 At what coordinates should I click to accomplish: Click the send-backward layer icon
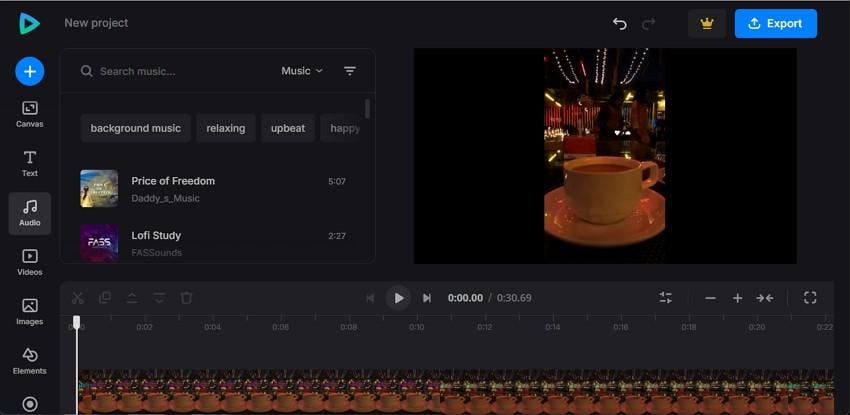(x=159, y=298)
